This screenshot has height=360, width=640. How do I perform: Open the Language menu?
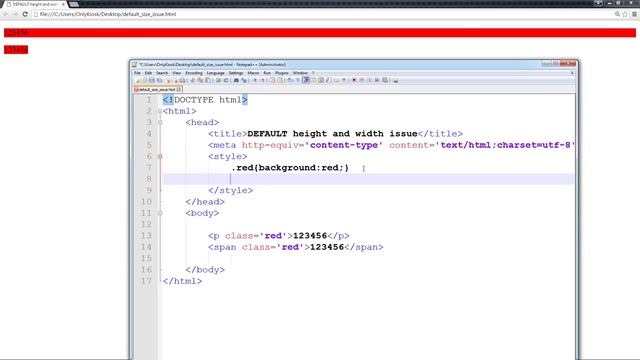[216, 73]
